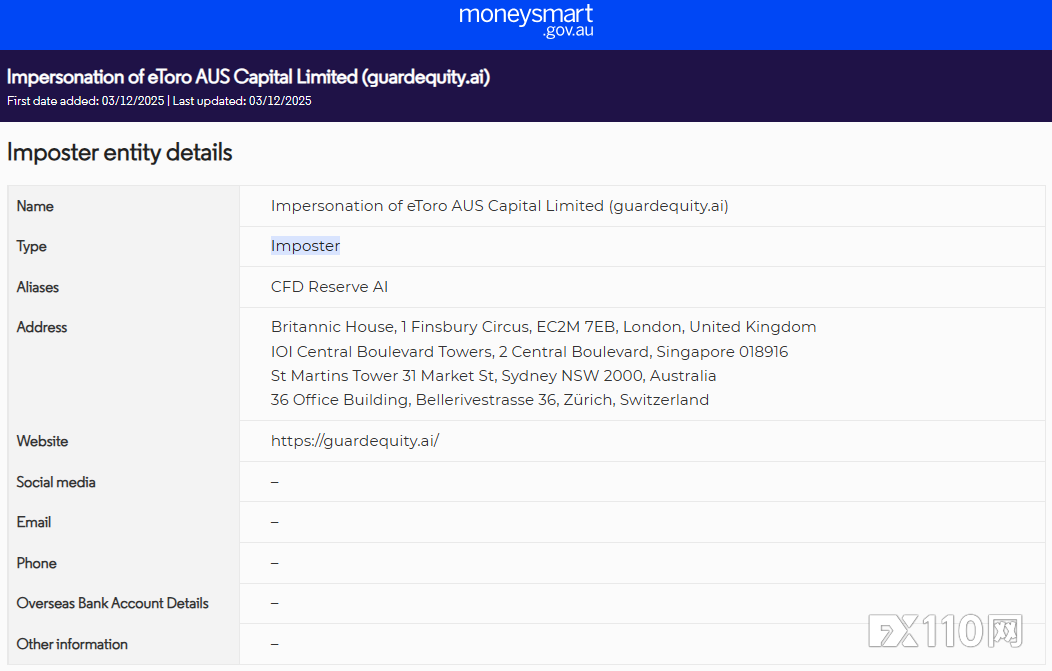
Task: Click the 'Last updated: 03/12/2025' text
Action: 242,101
